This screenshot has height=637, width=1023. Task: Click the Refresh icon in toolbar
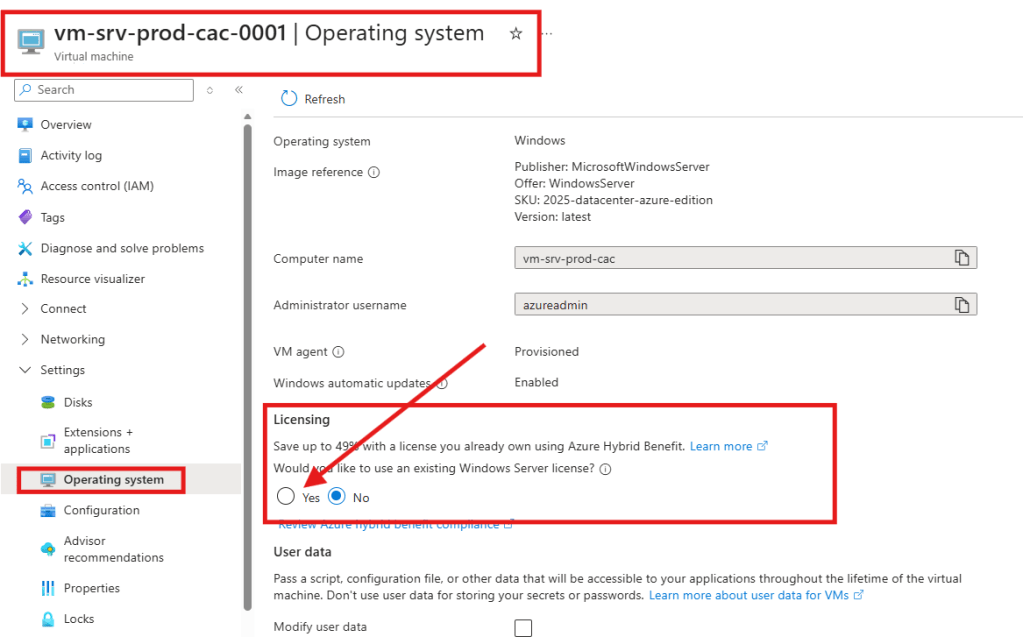click(x=289, y=98)
